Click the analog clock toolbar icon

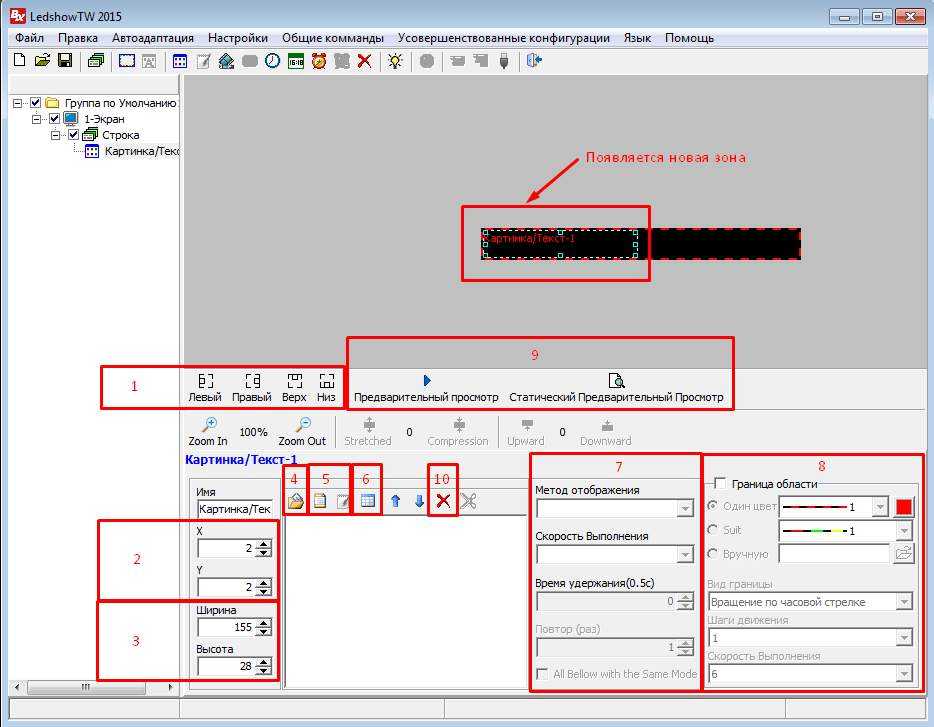coord(272,61)
